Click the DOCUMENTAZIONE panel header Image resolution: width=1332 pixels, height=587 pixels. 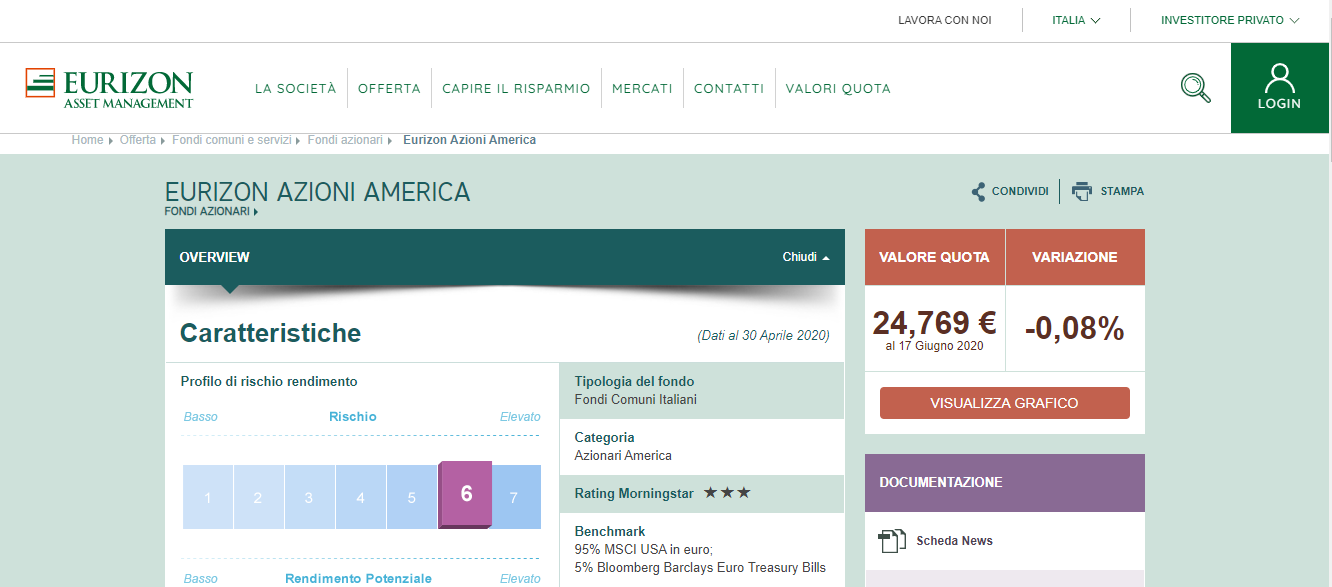pyautogui.click(x=1005, y=483)
